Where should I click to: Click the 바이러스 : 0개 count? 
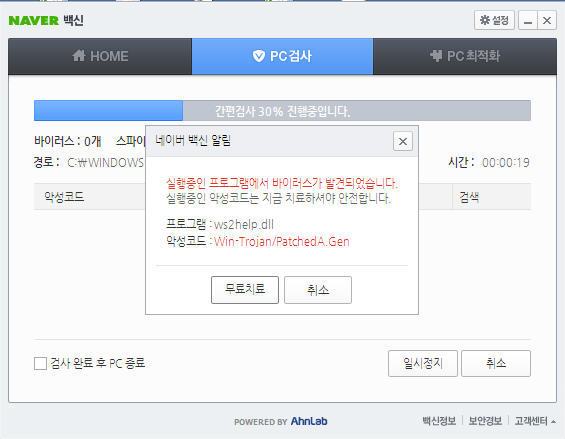68,141
